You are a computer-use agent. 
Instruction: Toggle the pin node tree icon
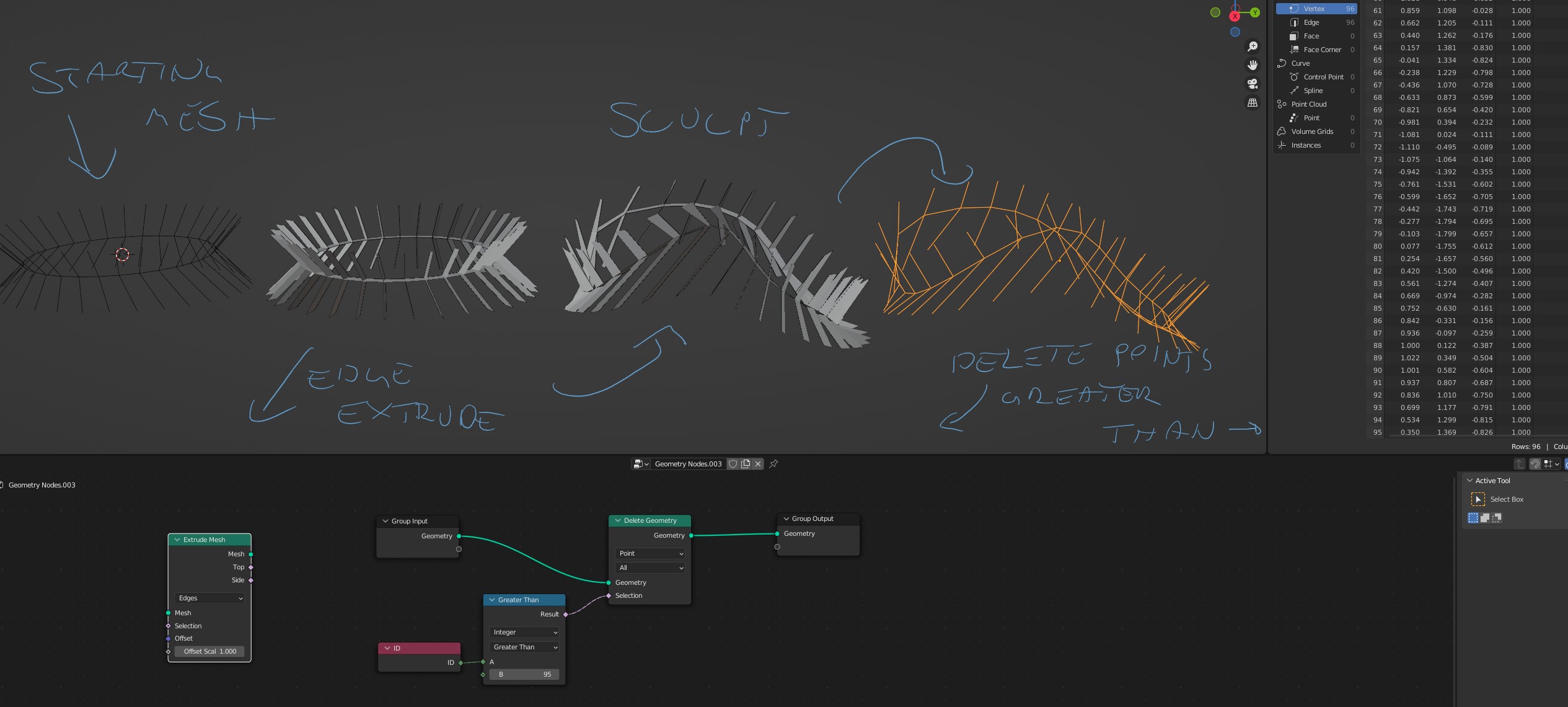(x=773, y=464)
